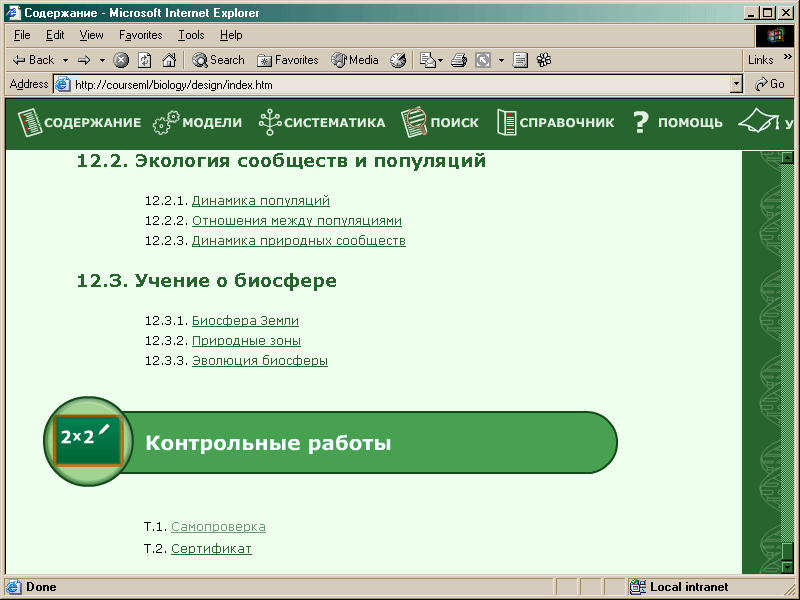This screenshot has width=800, height=600.
Task: Click the Refresh page icon
Action: coord(145,60)
